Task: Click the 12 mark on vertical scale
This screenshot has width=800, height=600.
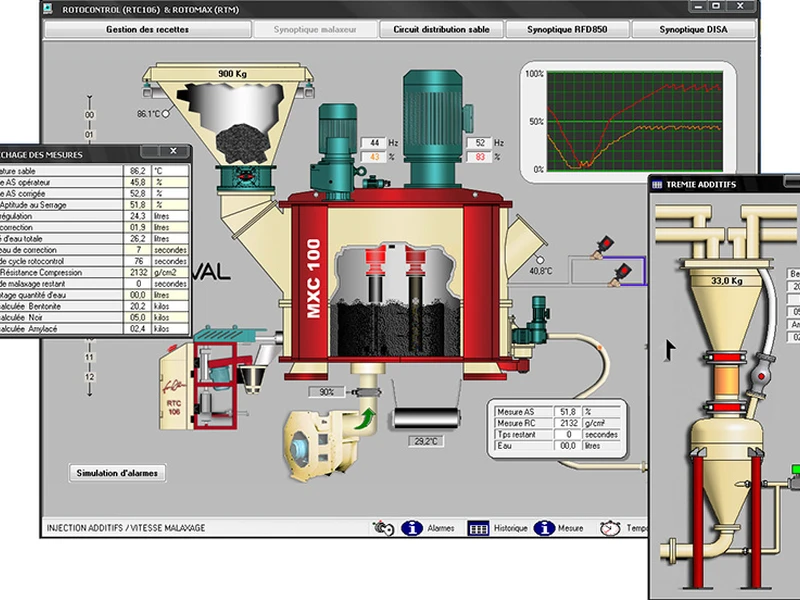Action: [89, 377]
